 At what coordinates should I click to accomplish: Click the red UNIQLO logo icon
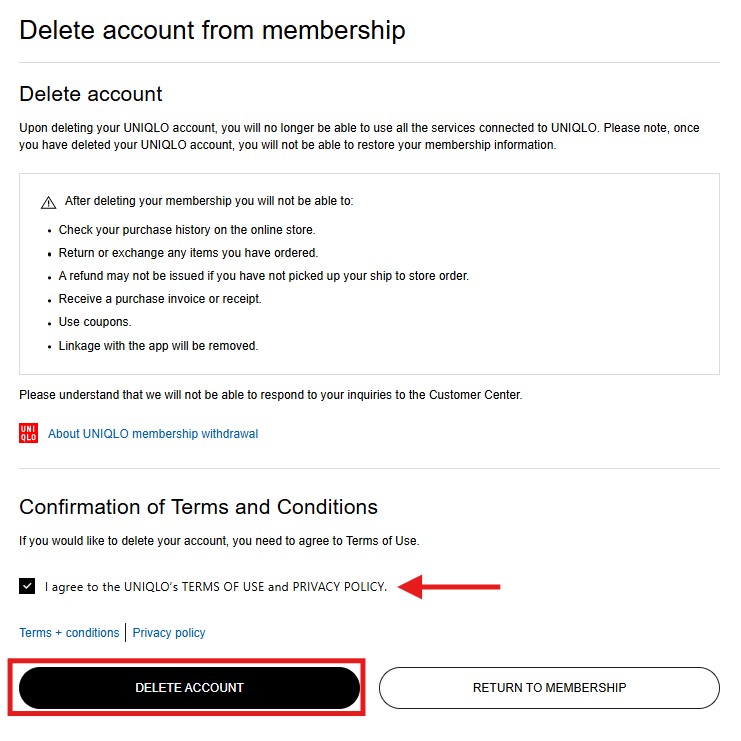[x=28, y=433]
